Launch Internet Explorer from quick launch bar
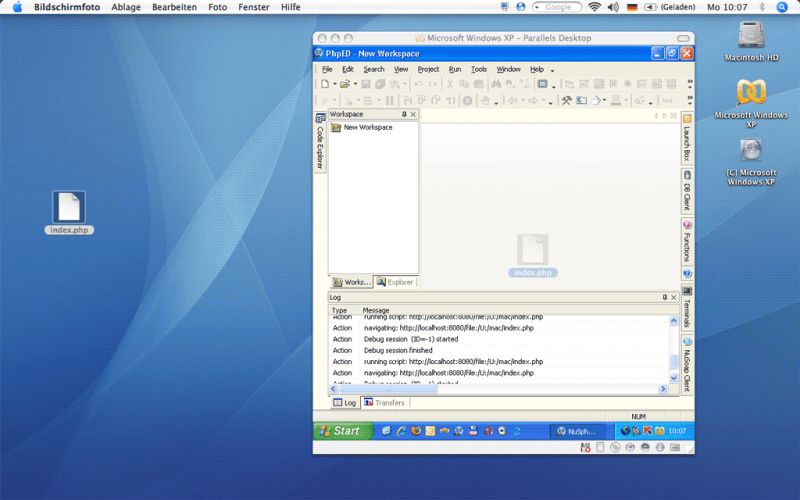800x500 pixels. pos(402,431)
